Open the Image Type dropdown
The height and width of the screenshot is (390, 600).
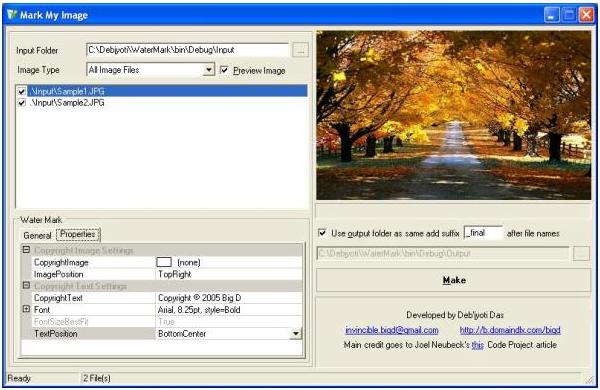pos(209,70)
